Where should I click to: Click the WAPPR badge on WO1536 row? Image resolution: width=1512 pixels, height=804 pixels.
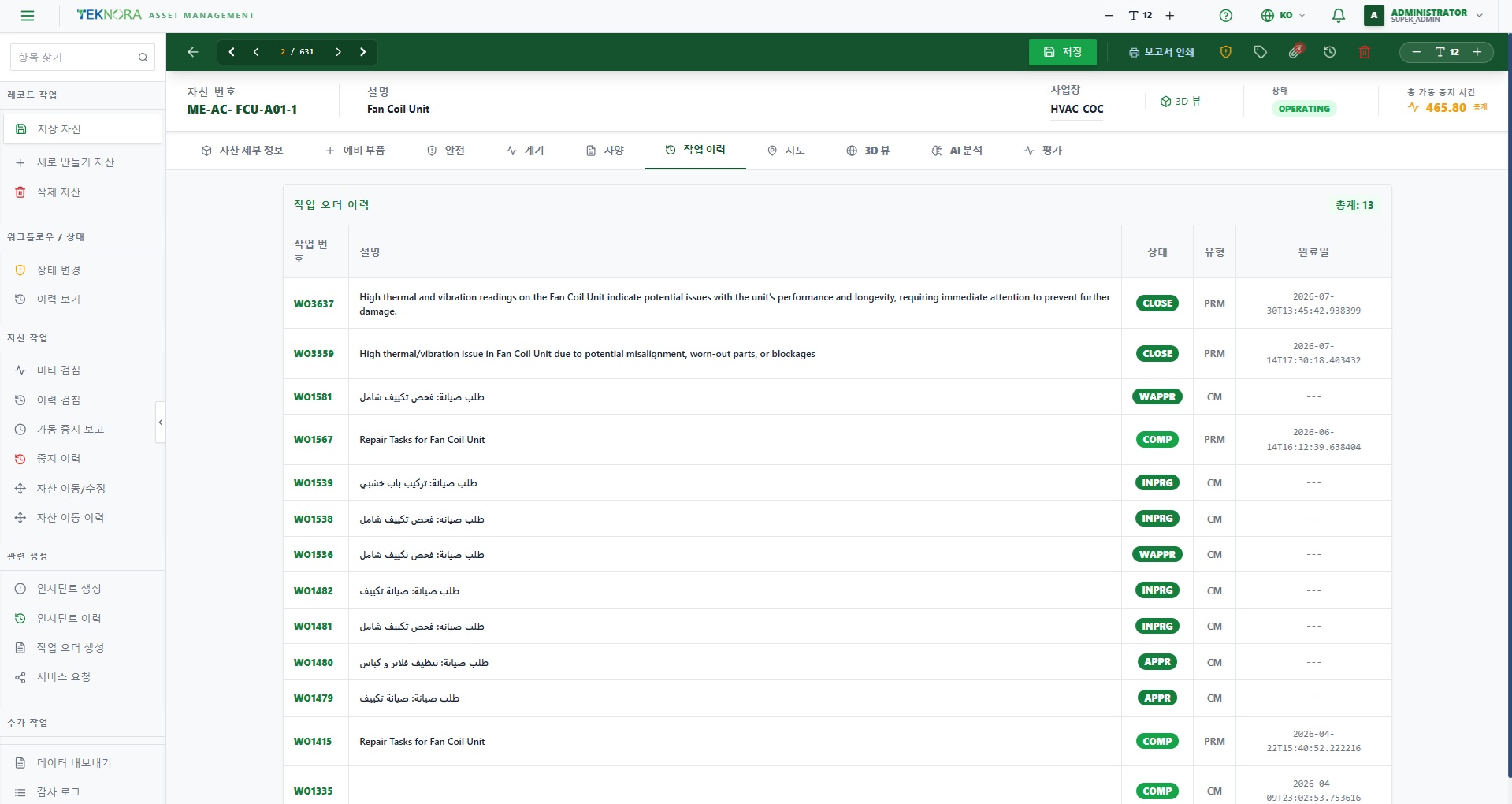click(1157, 555)
